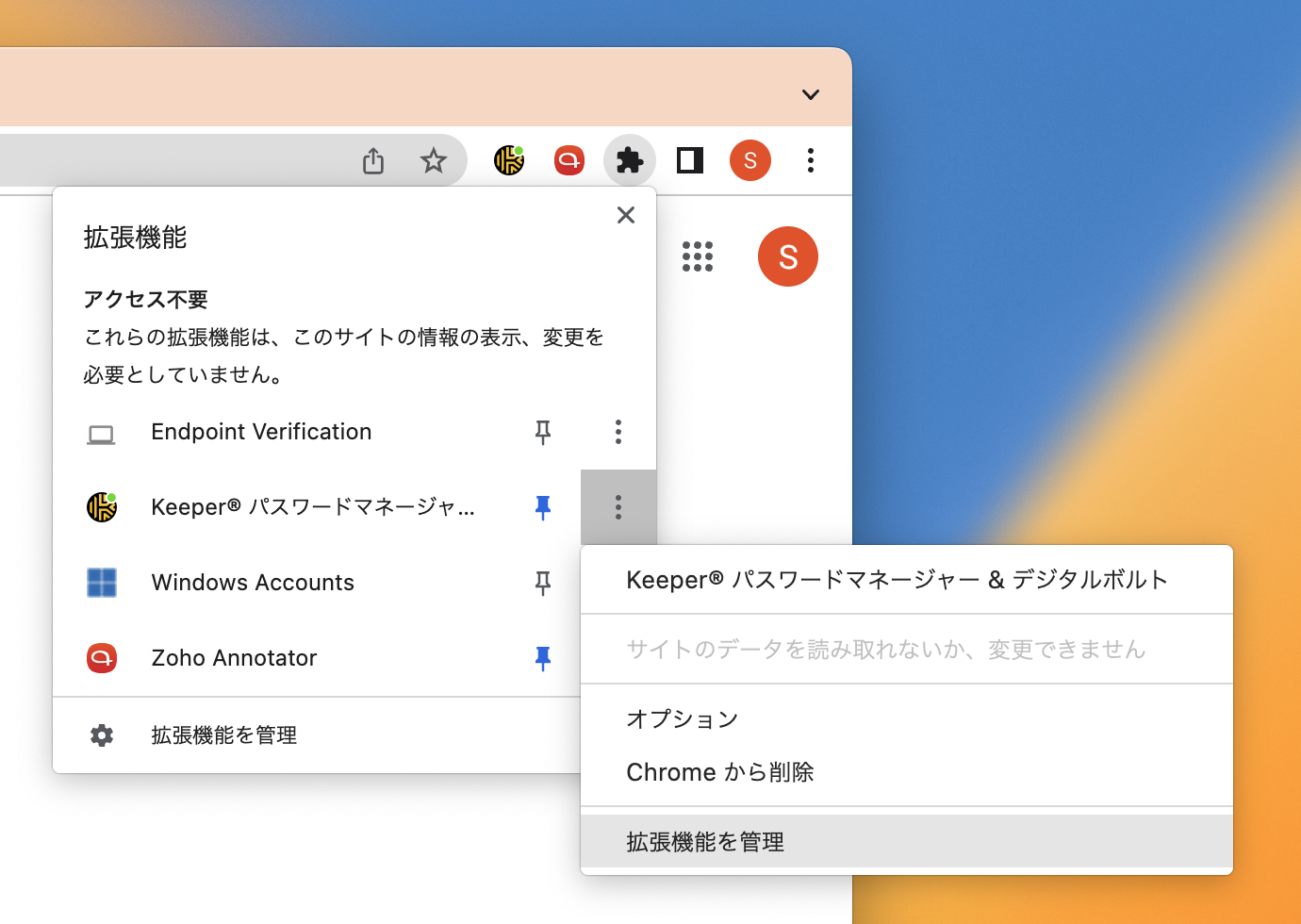Open more options for Endpoint Verification

(618, 432)
